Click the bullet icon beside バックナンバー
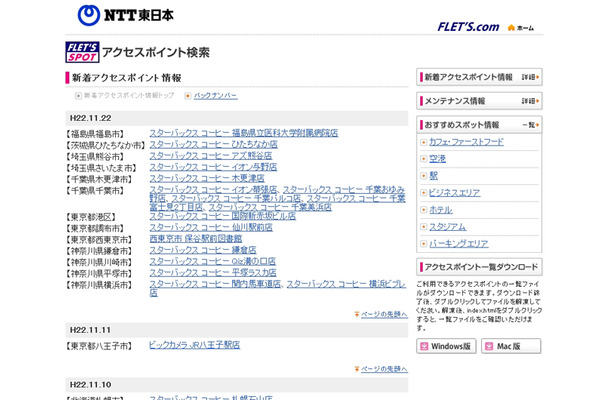This screenshot has height=400, width=610. (188, 96)
